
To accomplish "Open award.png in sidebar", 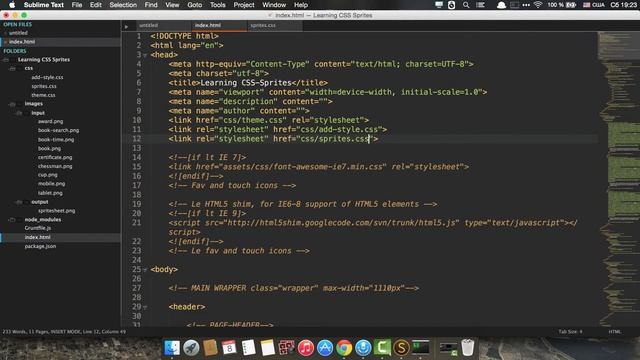I will 50,122.
